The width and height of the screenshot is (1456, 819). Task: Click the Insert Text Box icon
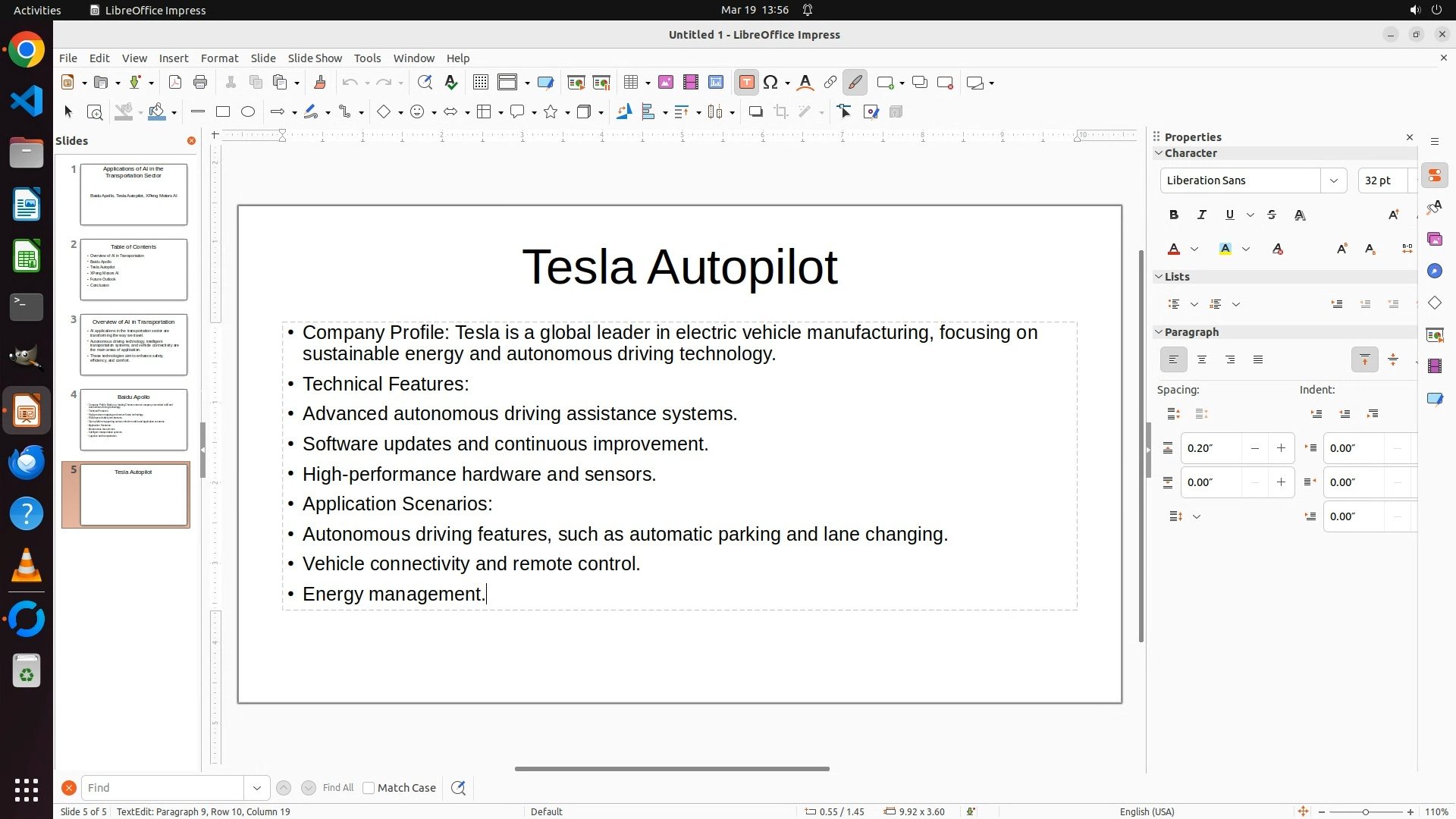746,83
